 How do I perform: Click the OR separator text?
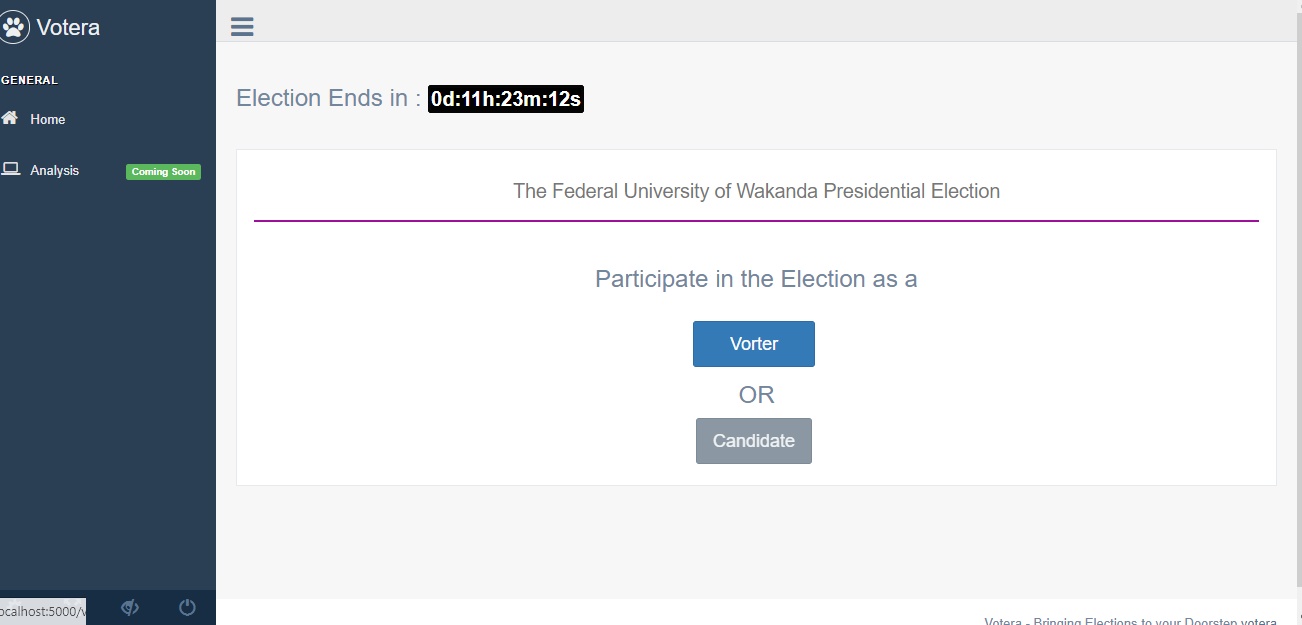pos(756,395)
